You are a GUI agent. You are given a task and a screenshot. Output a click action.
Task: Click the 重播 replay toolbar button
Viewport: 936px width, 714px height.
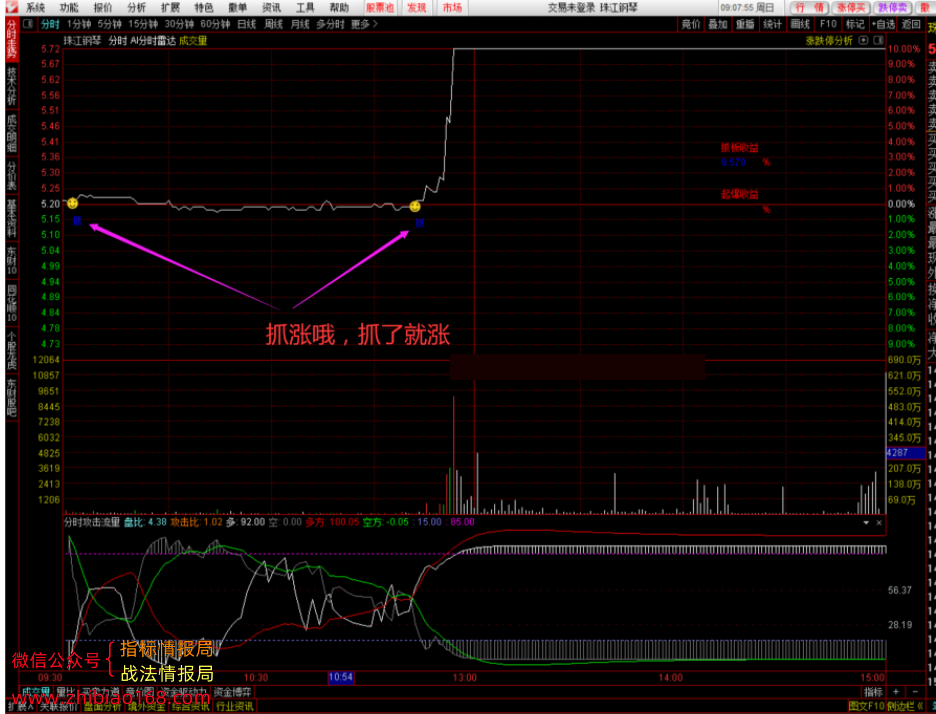(x=745, y=24)
